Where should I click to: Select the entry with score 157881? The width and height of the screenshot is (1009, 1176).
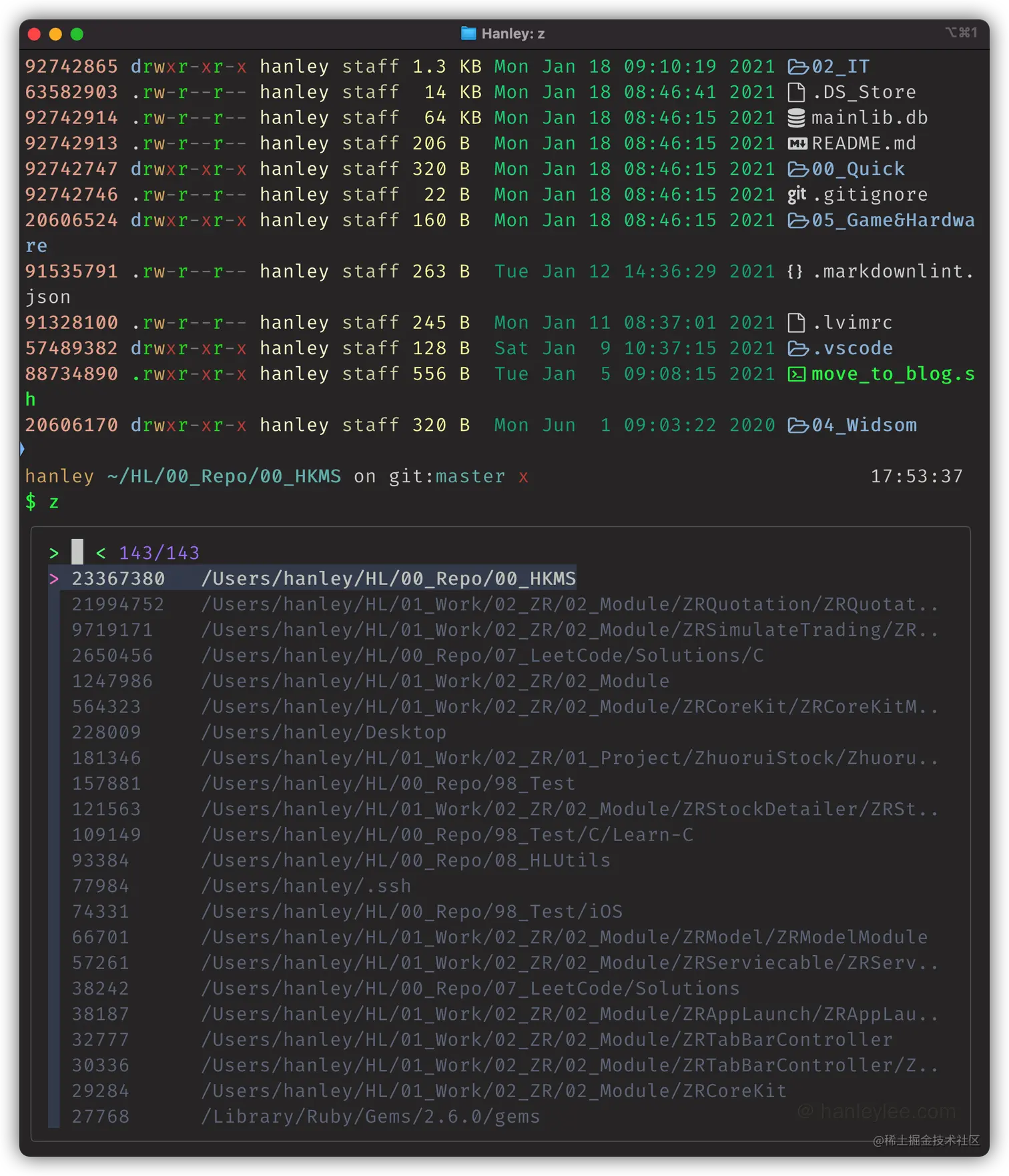(x=324, y=784)
